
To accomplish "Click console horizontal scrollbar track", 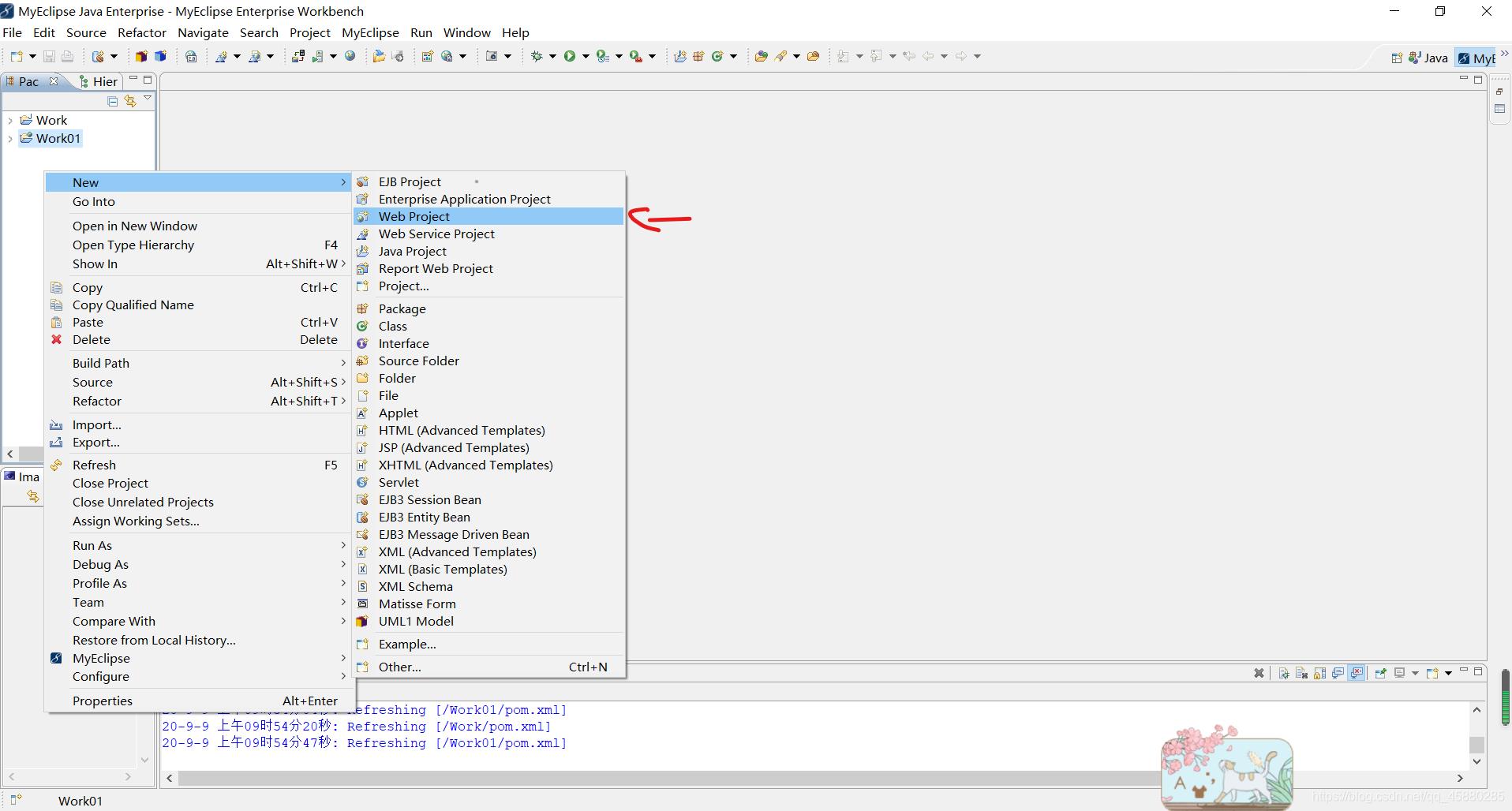I will click(816, 778).
